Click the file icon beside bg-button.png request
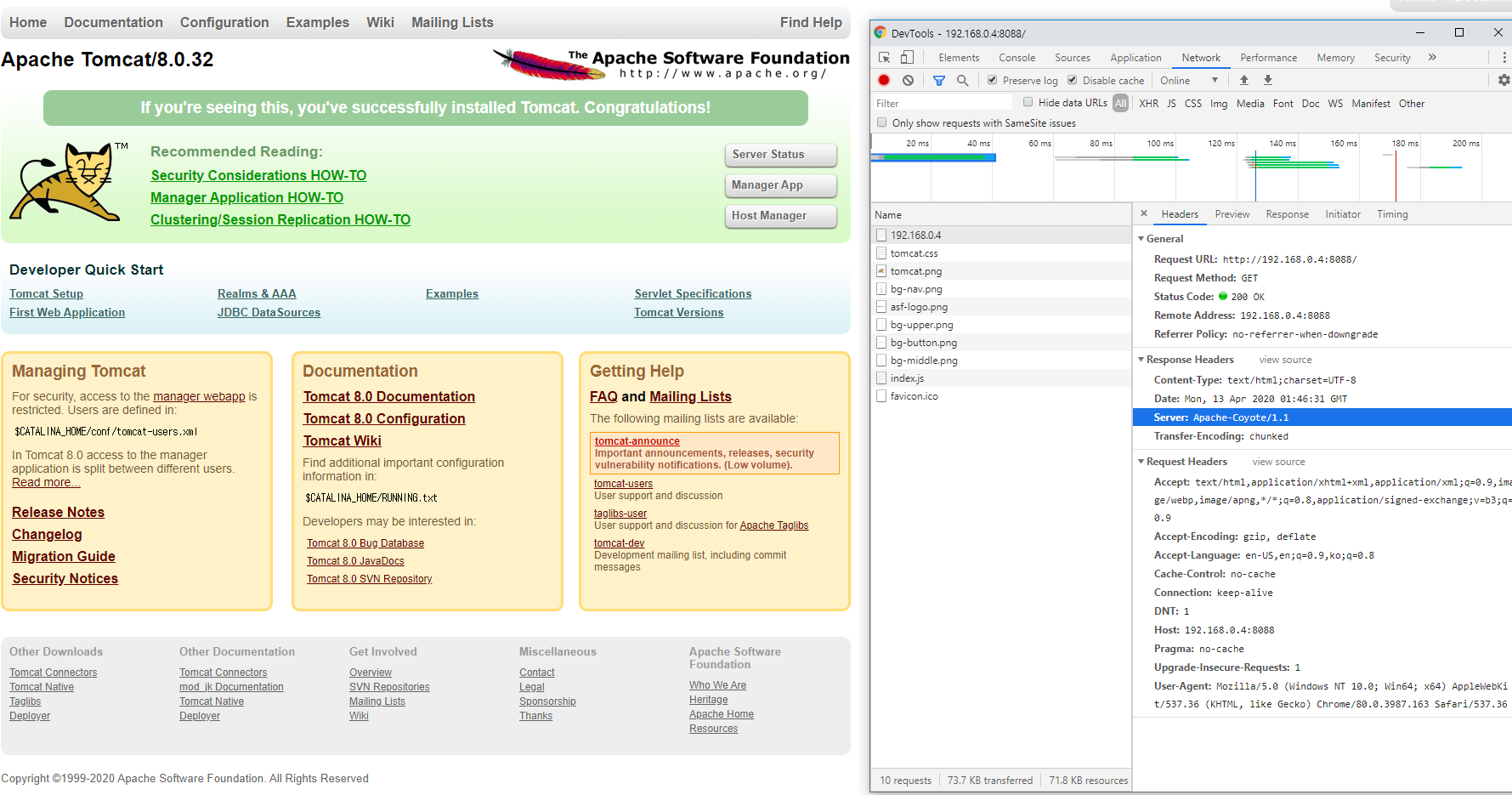The height and width of the screenshot is (795, 1512). [x=881, y=343]
